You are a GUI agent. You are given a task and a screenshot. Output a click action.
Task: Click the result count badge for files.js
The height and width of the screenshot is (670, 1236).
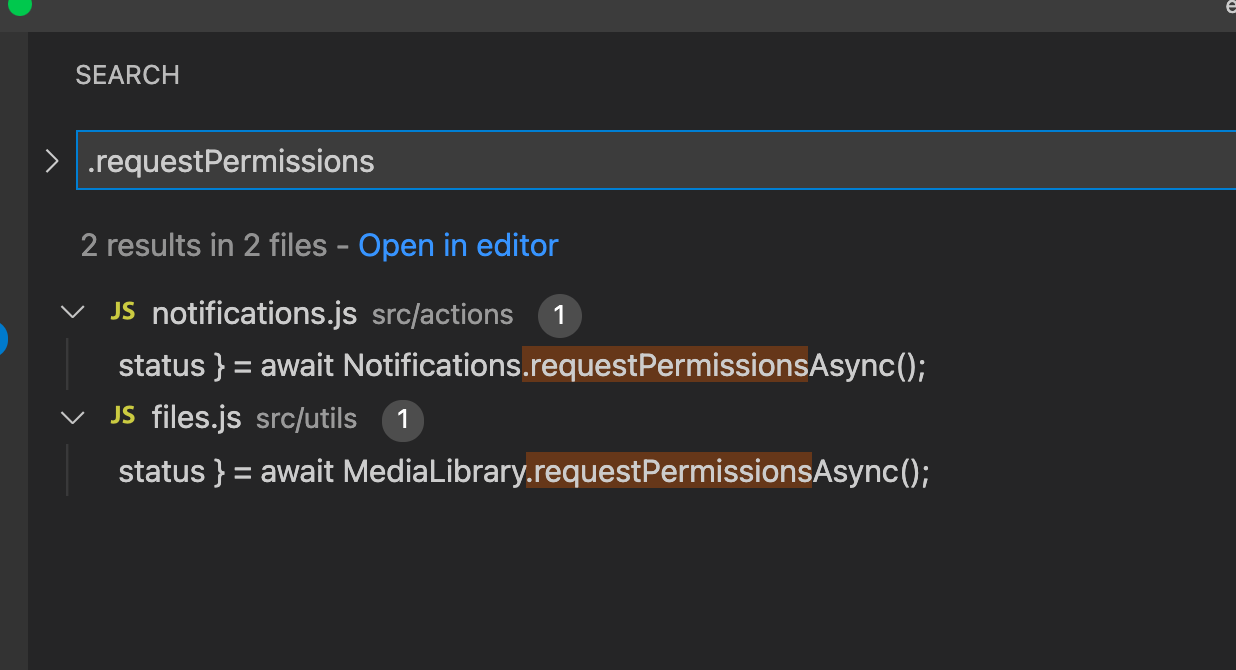pyautogui.click(x=403, y=420)
